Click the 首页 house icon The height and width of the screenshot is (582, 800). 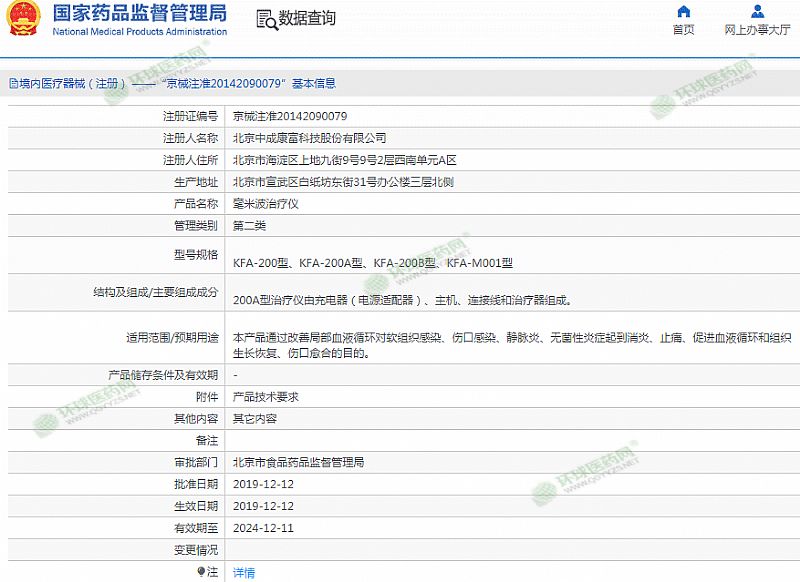tap(684, 12)
